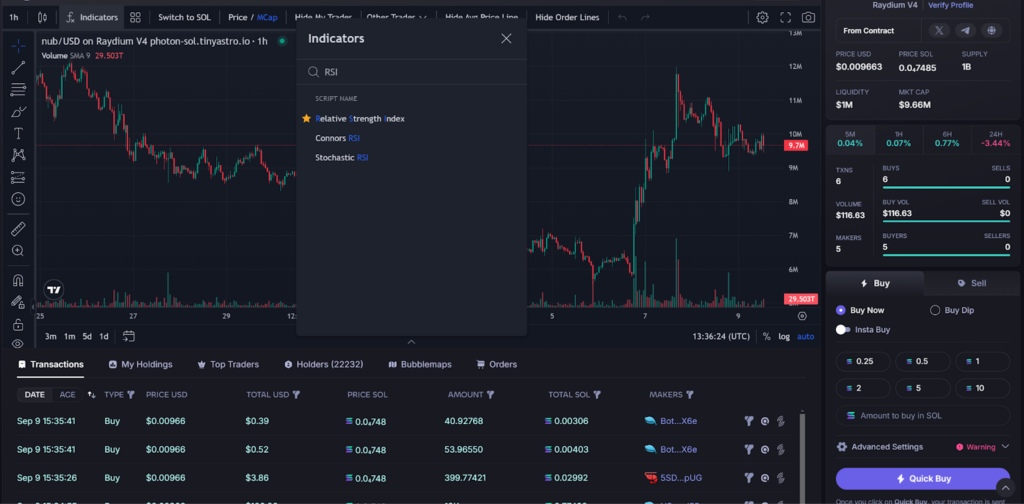Close the Indicators dialog
The image size is (1024, 504).
(506, 38)
